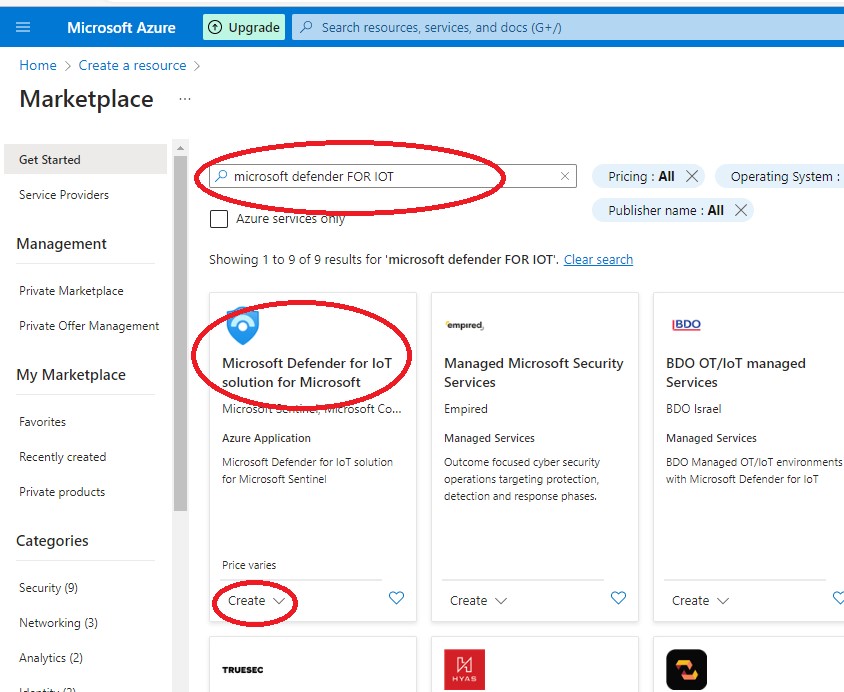Click the Upgrade button

point(244,27)
